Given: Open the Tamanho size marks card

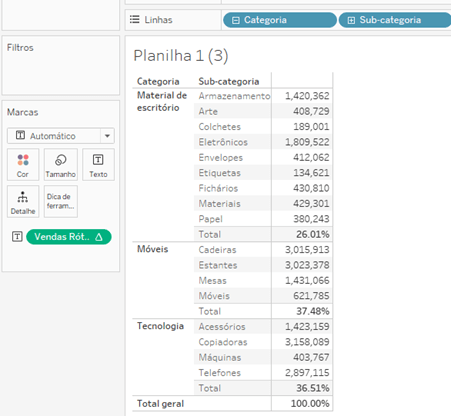Looking at the screenshot, I should tap(61, 165).
